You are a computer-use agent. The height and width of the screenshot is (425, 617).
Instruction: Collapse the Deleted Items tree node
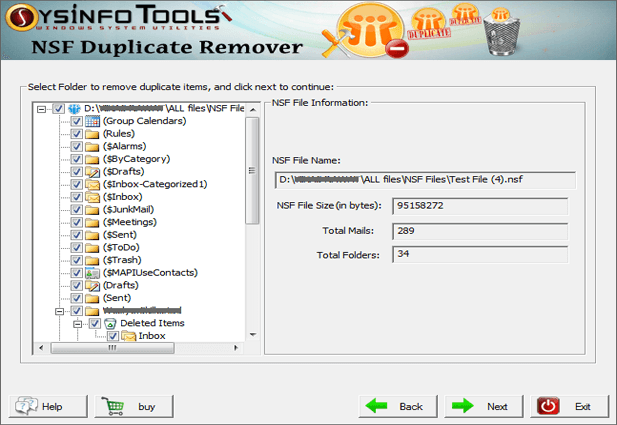pos(78,324)
